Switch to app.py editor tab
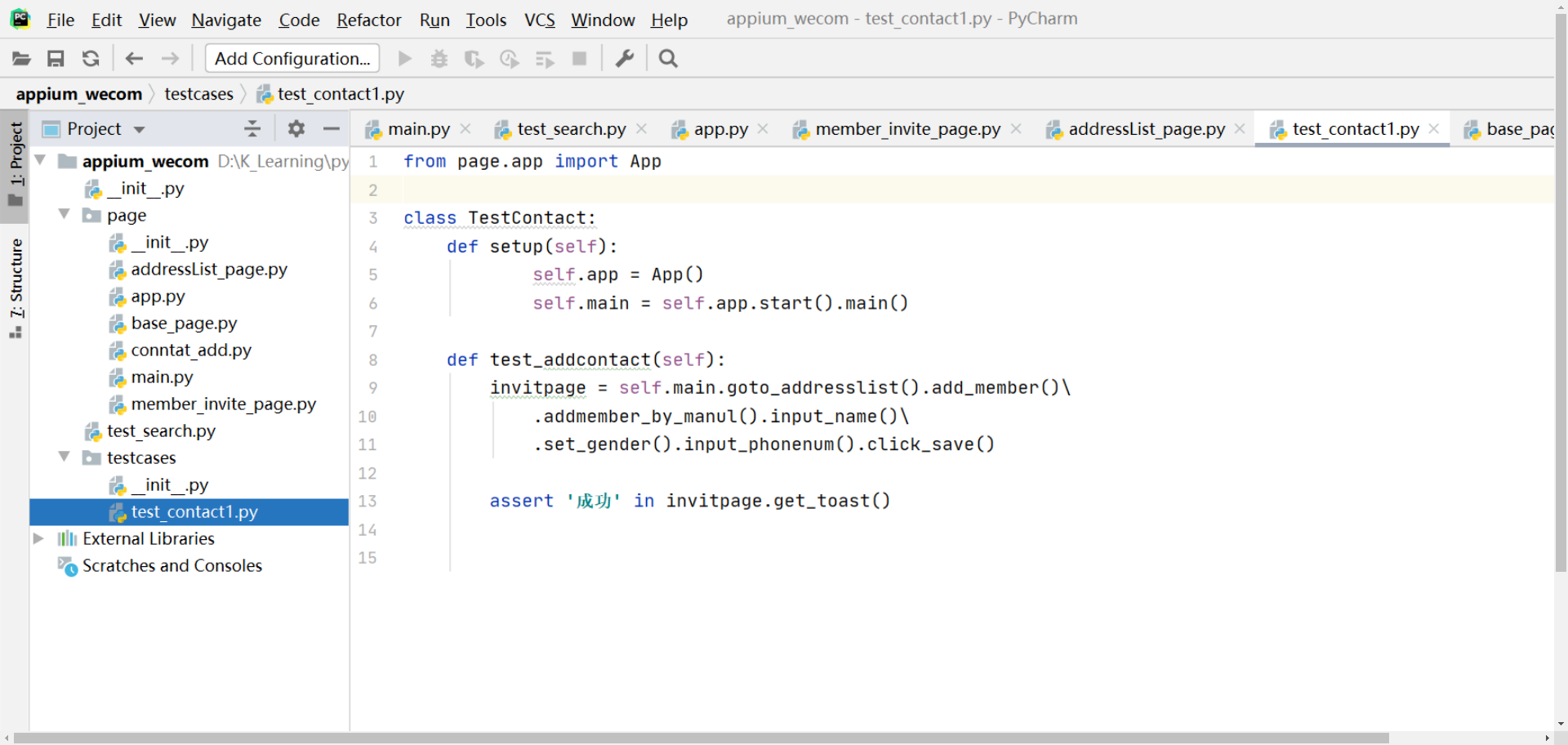The image size is (1568, 745). pyautogui.click(x=720, y=129)
